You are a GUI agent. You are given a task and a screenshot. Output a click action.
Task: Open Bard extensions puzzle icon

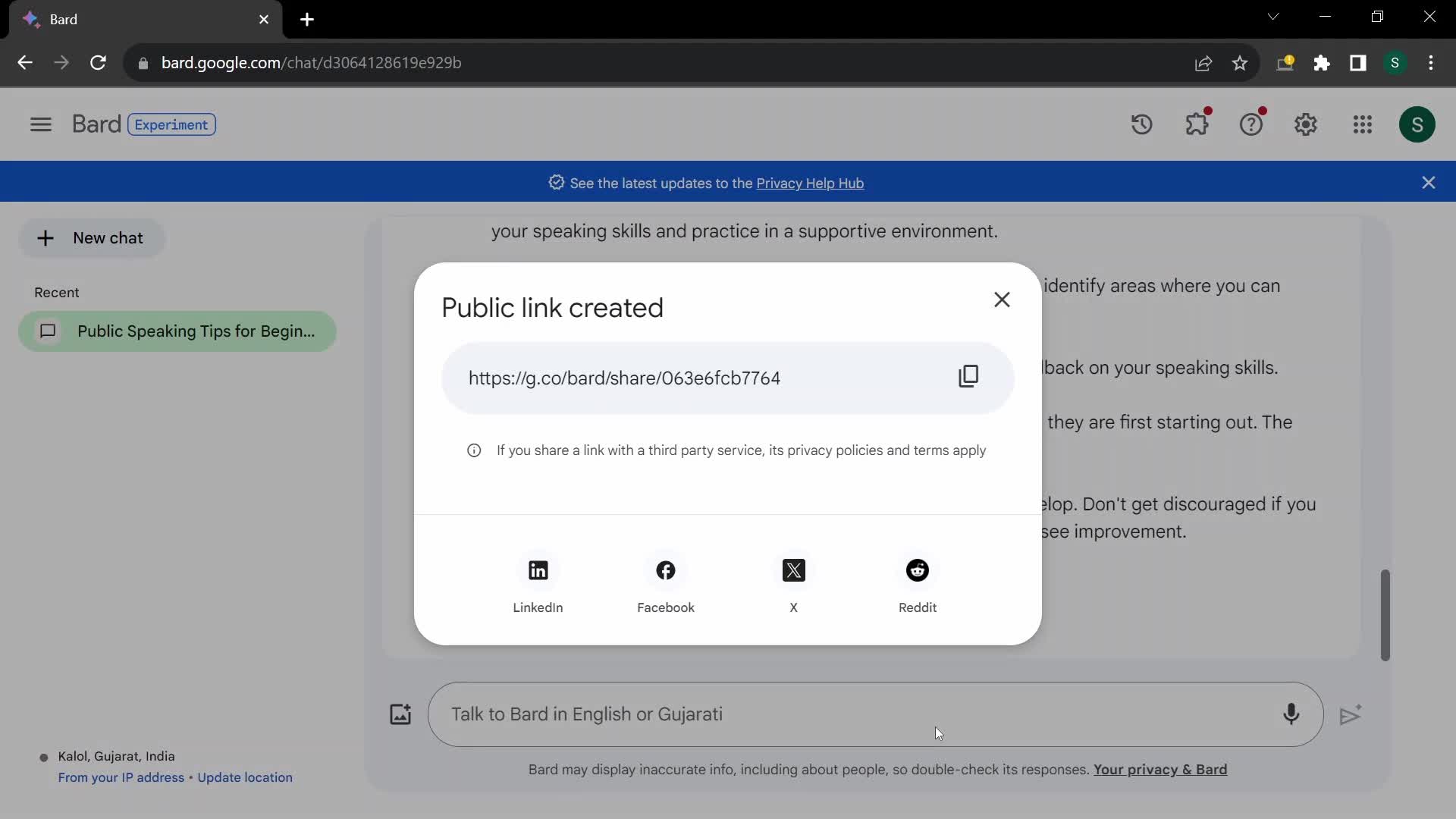1197,124
